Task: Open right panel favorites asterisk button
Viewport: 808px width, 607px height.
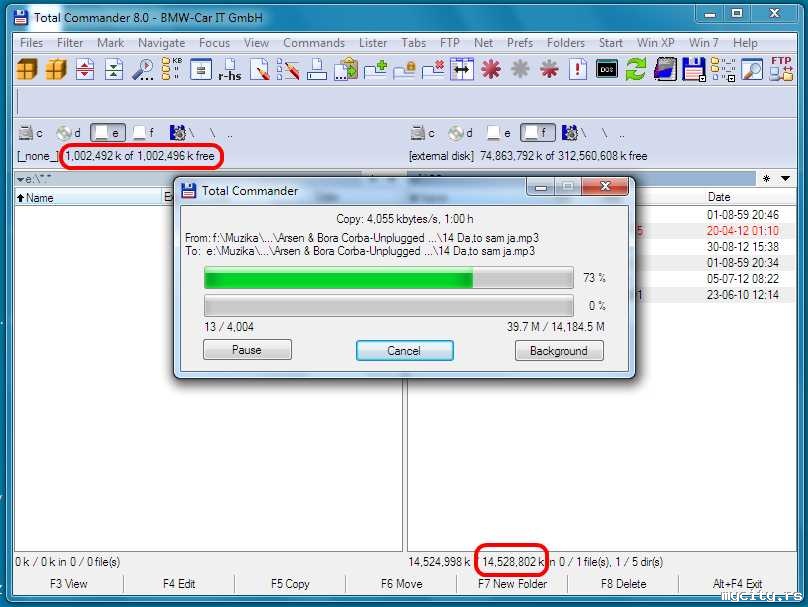Action: pos(766,179)
